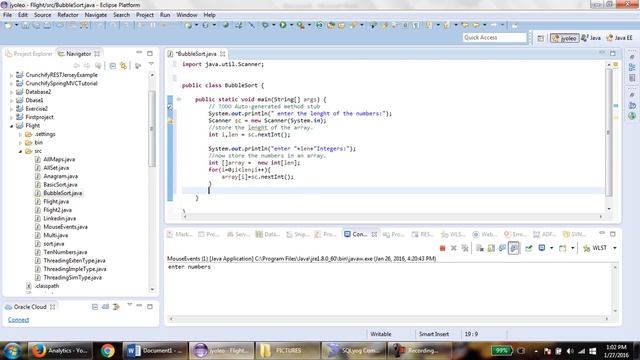
Task: Click the Quick Access search field
Action: click(494, 38)
